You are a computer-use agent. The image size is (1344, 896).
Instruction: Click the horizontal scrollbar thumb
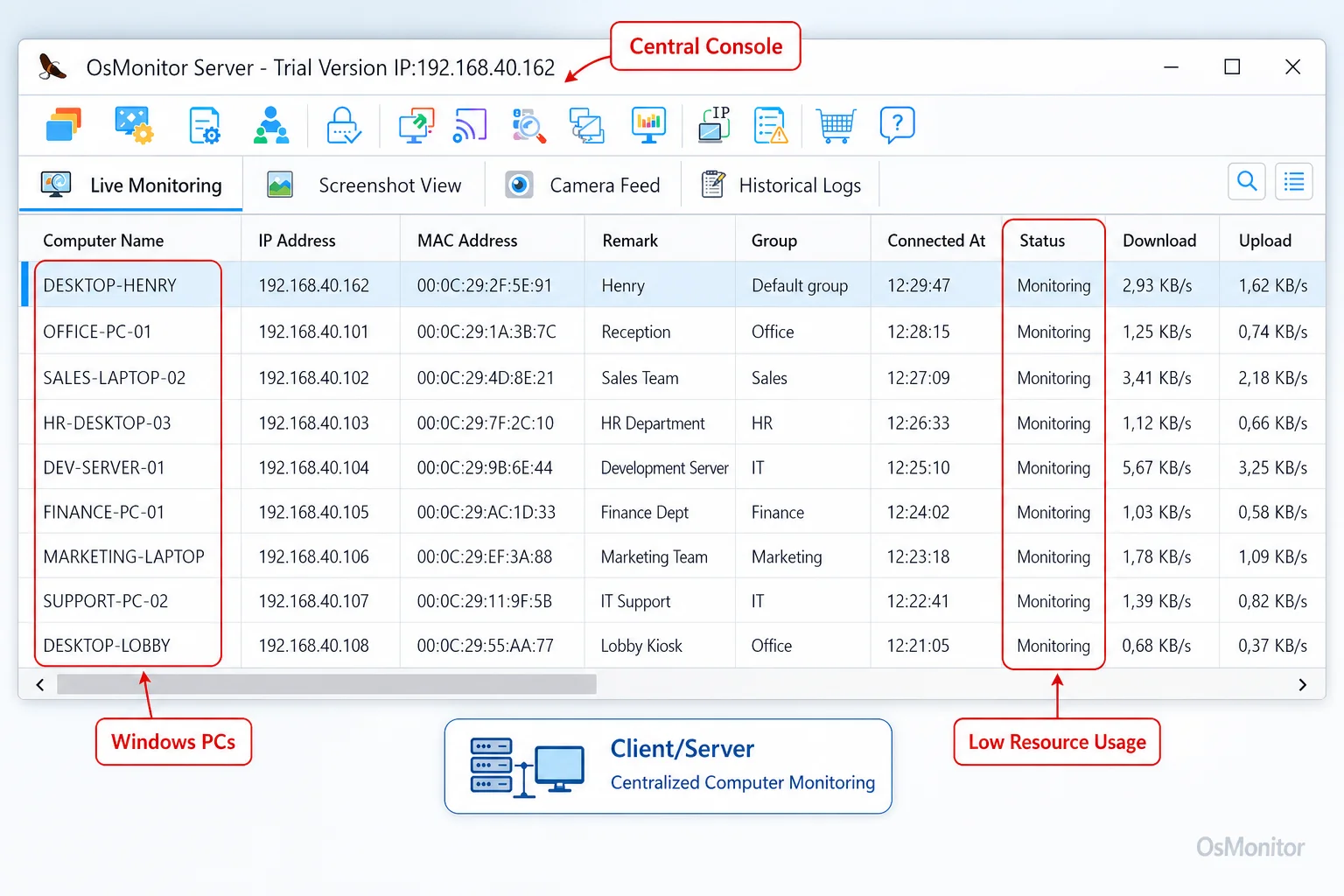point(326,684)
